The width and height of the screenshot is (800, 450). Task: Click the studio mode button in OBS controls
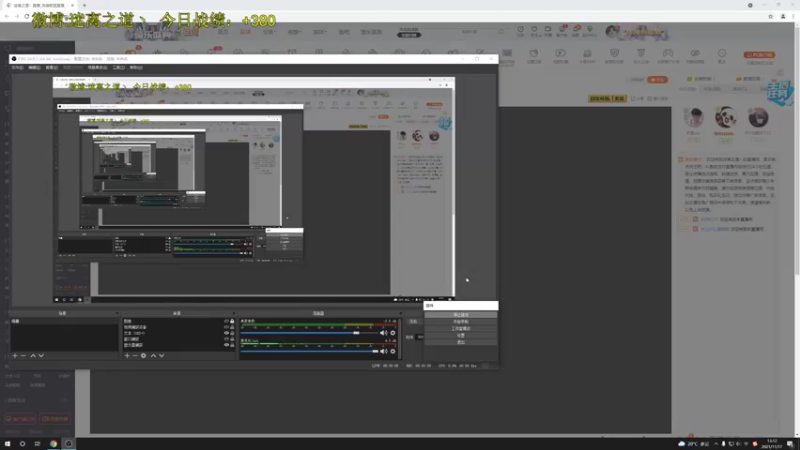click(x=461, y=329)
